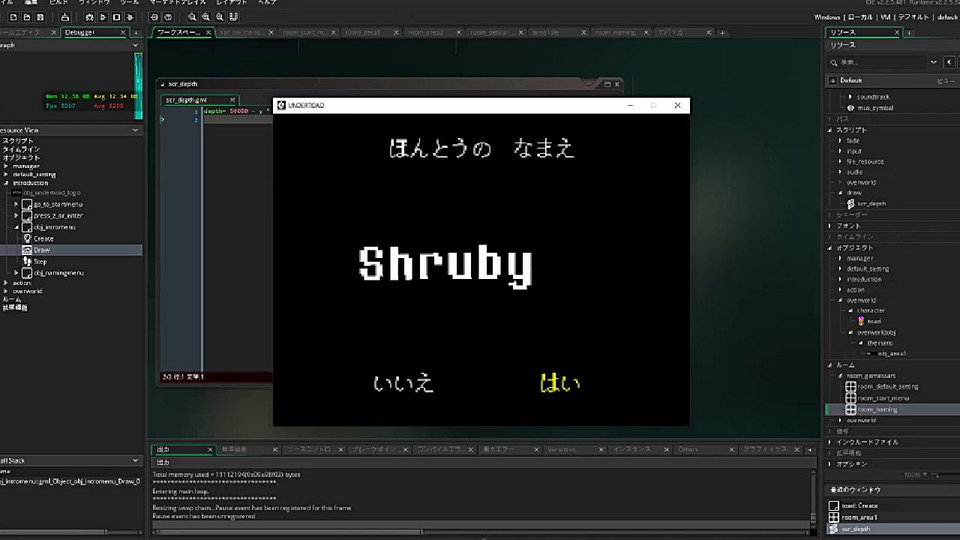Screen dimensions: 960x540
Task: Collapse the obj_intromenu object node
Action: [17, 227]
